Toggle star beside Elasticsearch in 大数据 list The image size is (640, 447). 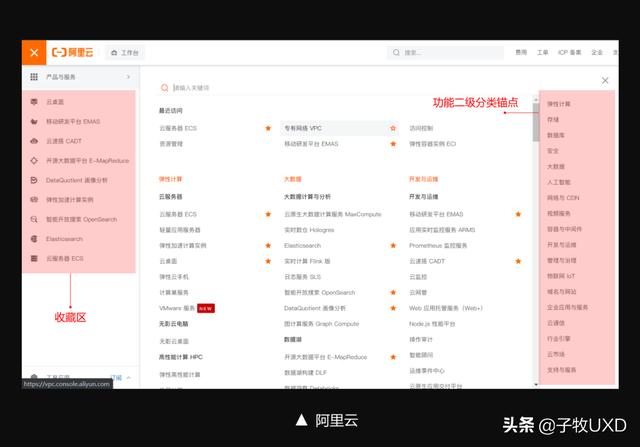(393, 245)
